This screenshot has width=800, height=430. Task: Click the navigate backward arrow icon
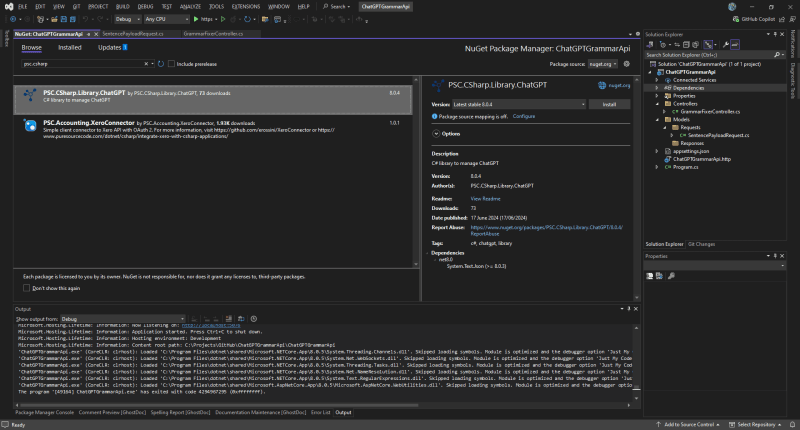tap(13, 19)
